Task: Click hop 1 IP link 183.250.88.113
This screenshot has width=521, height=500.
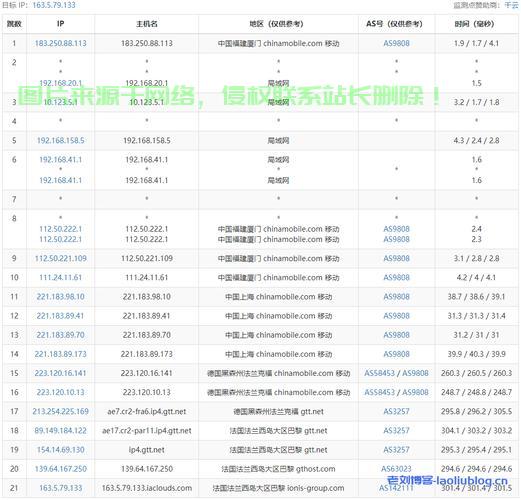Action: pos(61,43)
